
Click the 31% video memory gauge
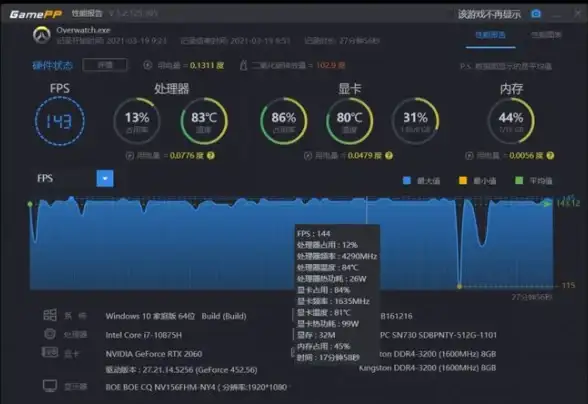pos(416,121)
